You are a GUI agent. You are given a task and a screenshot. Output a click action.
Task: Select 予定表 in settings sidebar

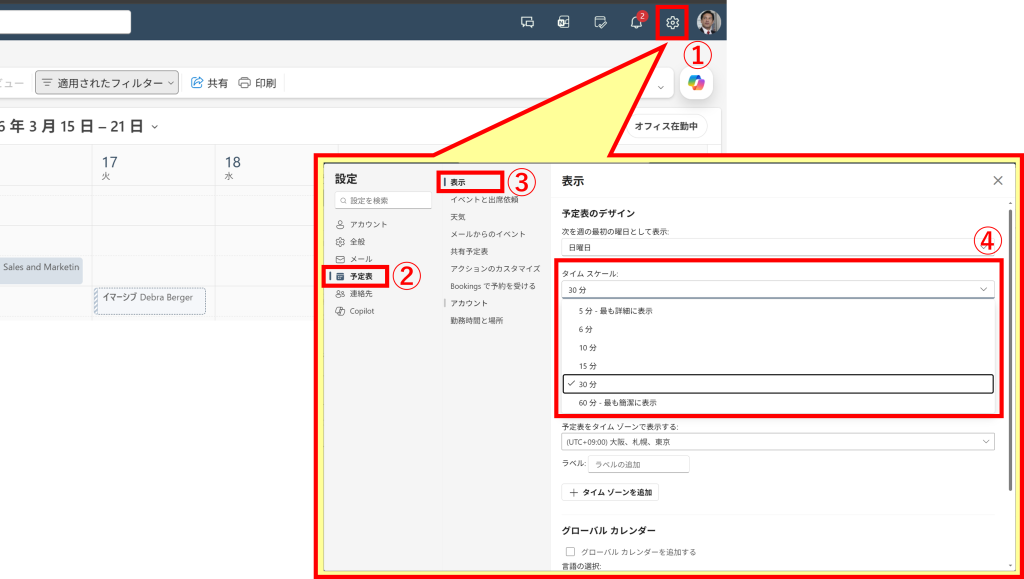coord(360,276)
